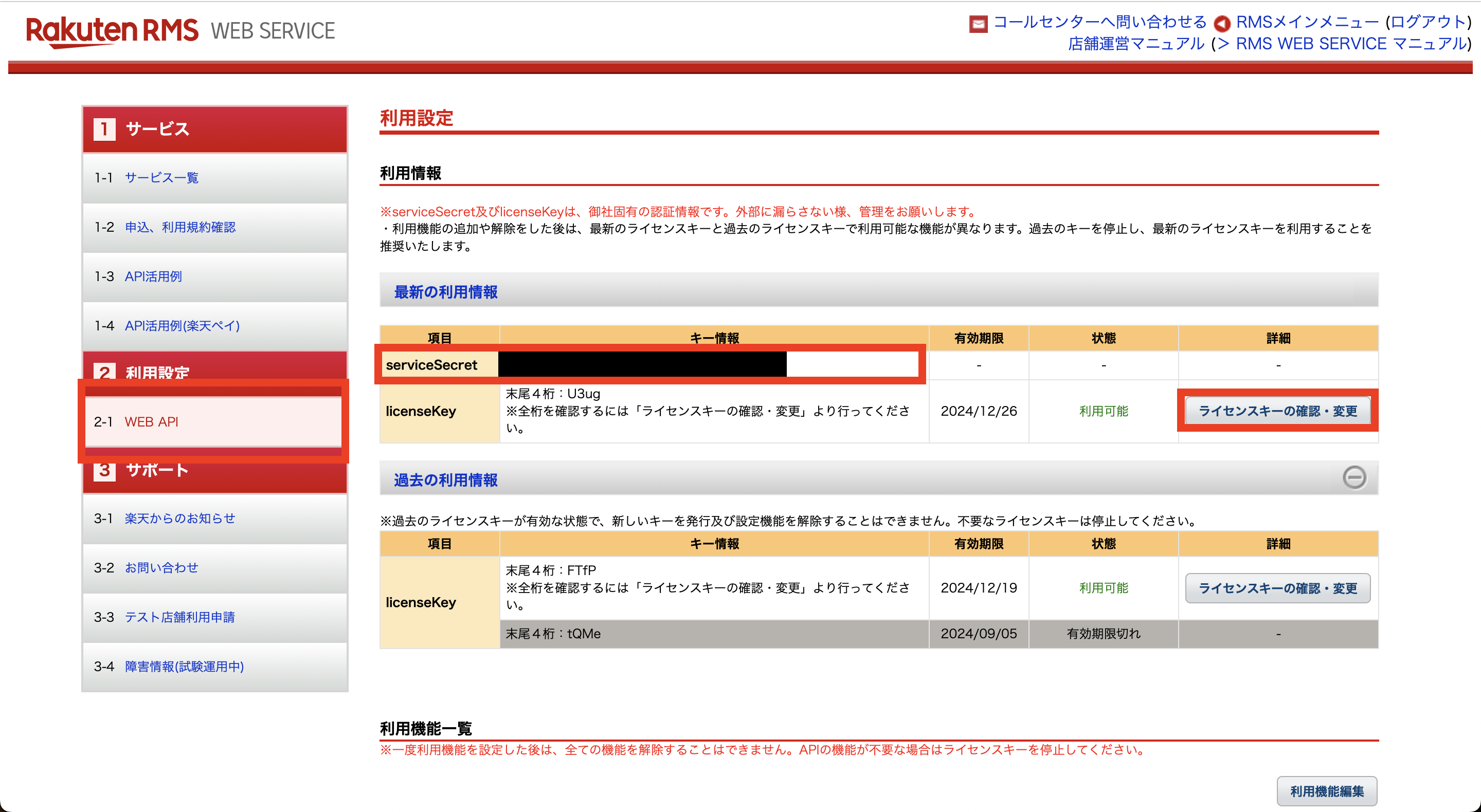Screen dimensions: 1481x812
Task: Open 1-4 API活用例(楽天ペイ) menu item
Action: point(182,326)
